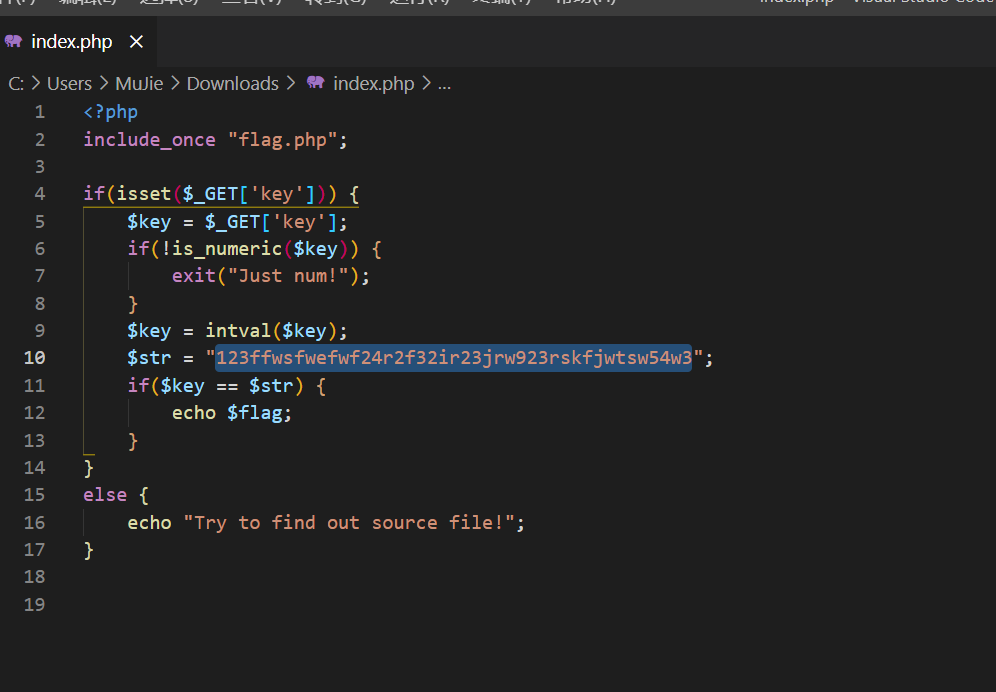Click the PHP elephant icon on the tab

[14, 42]
